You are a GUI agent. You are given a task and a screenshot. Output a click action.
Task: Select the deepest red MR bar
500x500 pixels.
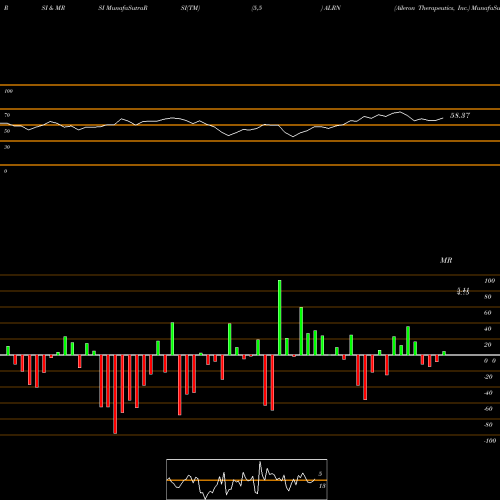pyautogui.click(x=115, y=394)
